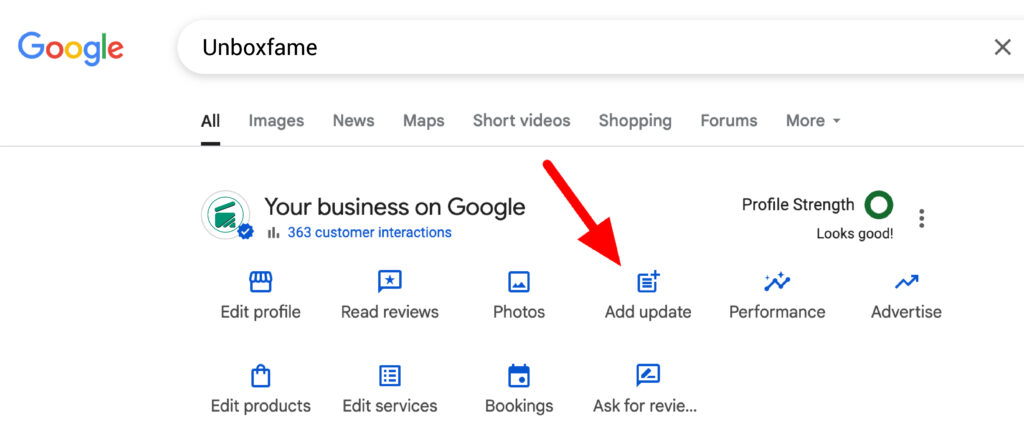Click the Add update post icon

(x=648, y=282)
